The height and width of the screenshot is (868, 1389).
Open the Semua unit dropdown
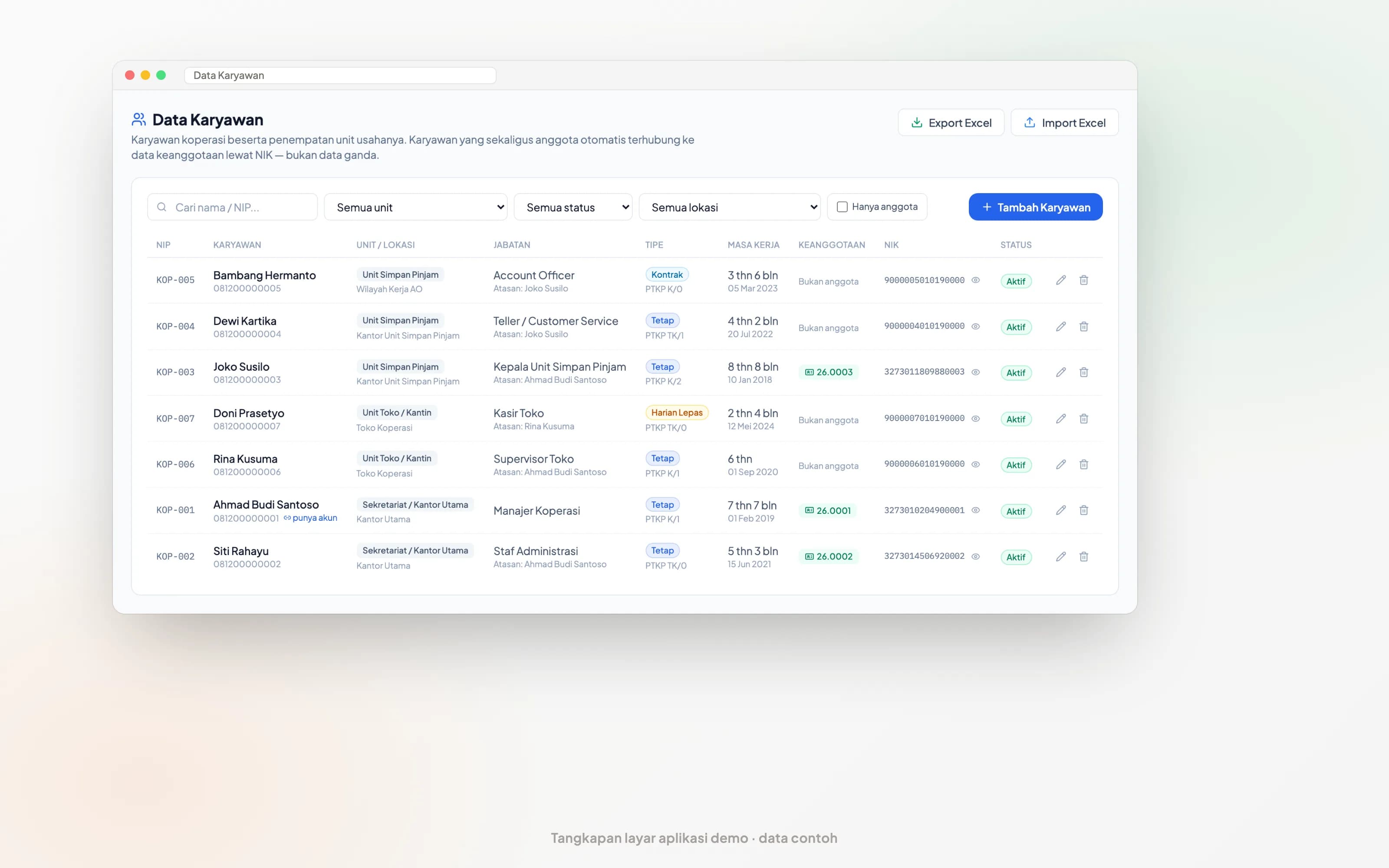click(x=415, y=207)
